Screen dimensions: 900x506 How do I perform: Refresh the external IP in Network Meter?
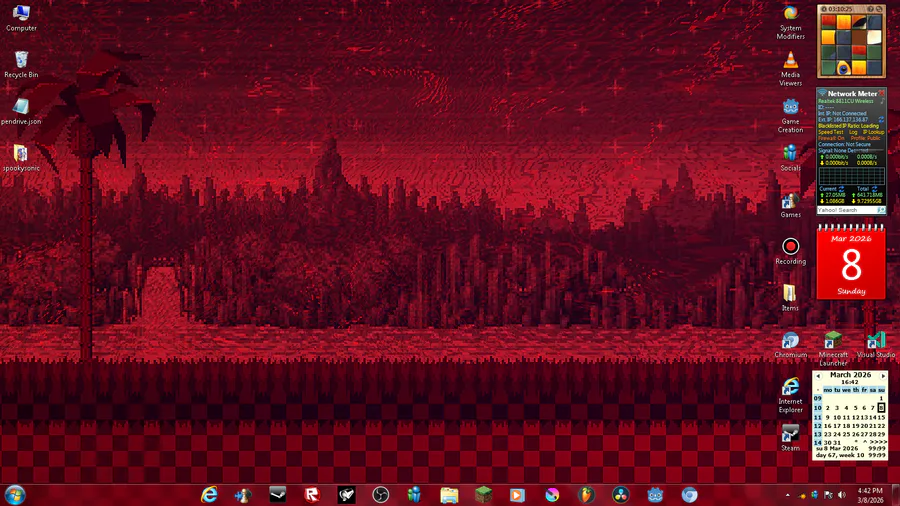tap(881, 119)
